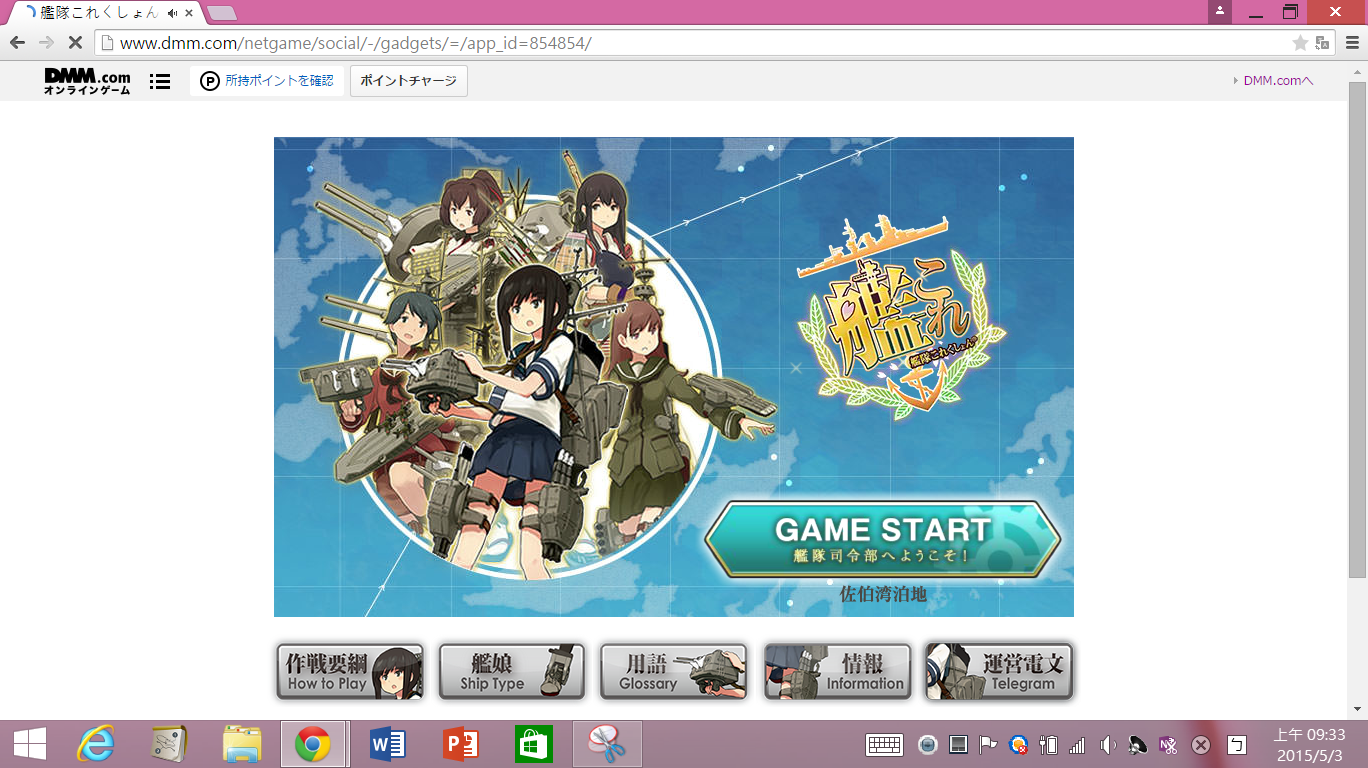Click the touchpad tray icon
This screenshot has height=768, width=1368.
(x=957, y=745)
